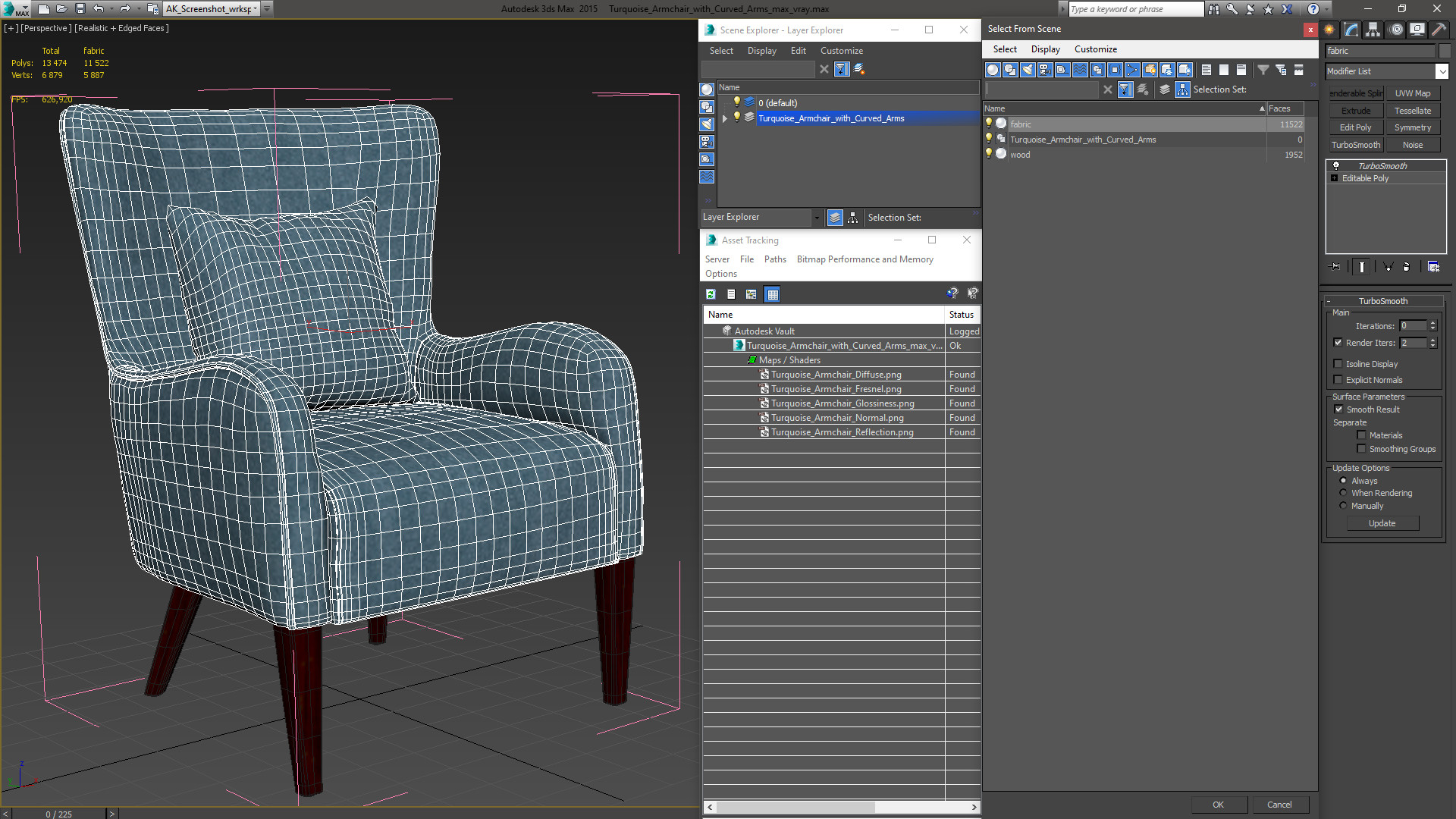Switch Asset Tracking to table view icon
The height and width of the screenshot is (819, 1456).
point(772,294)
